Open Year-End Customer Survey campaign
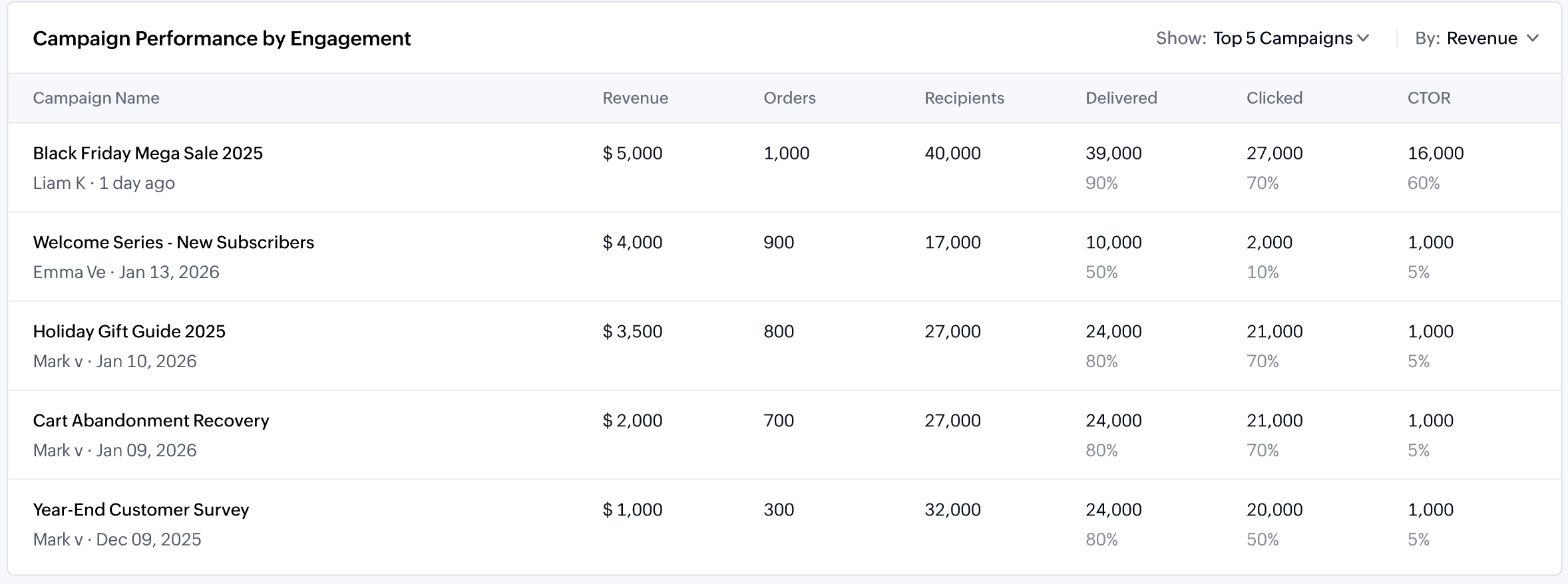Viewport: 1568px width, 584px height. [141, 510]
